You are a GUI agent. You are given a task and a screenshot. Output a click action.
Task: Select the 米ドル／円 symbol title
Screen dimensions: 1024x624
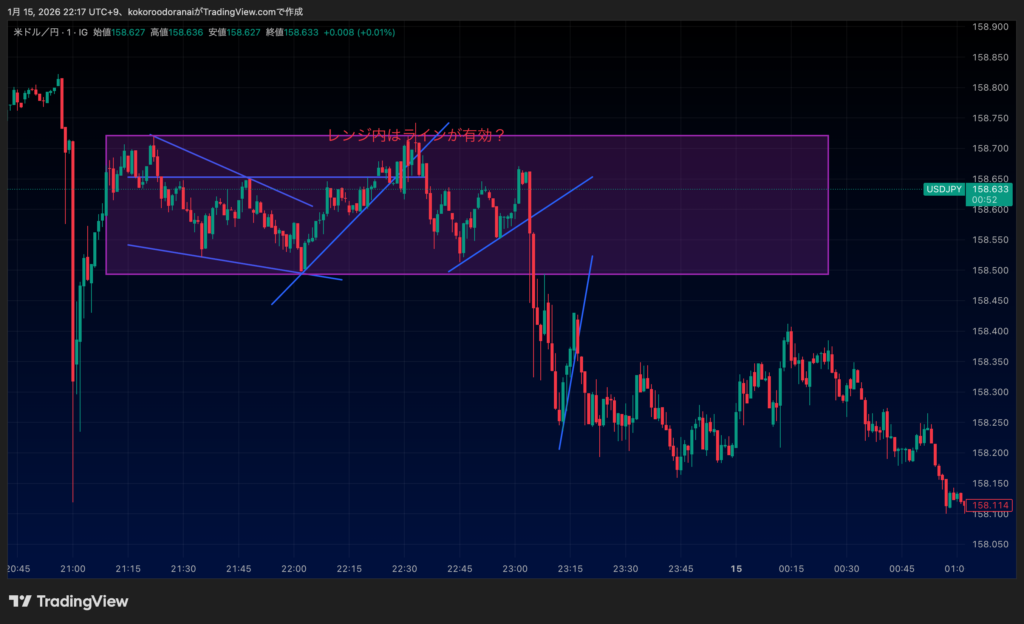[x=39, y=32]
